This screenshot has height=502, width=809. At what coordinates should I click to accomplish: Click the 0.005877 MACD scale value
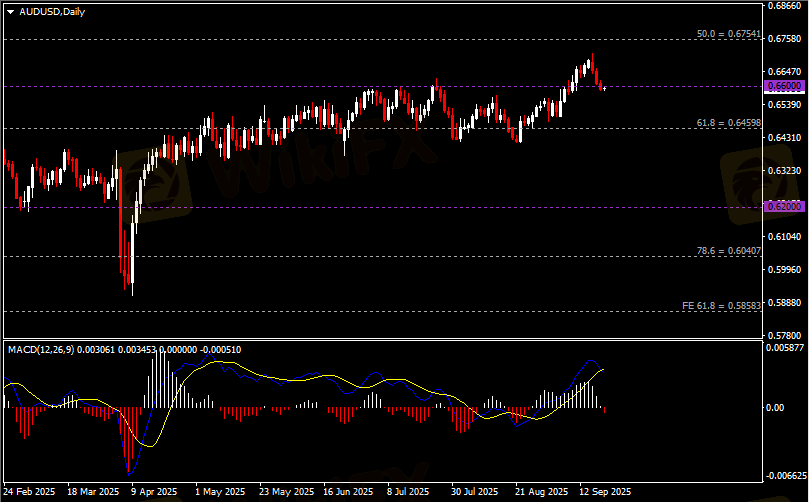(786, 348)
